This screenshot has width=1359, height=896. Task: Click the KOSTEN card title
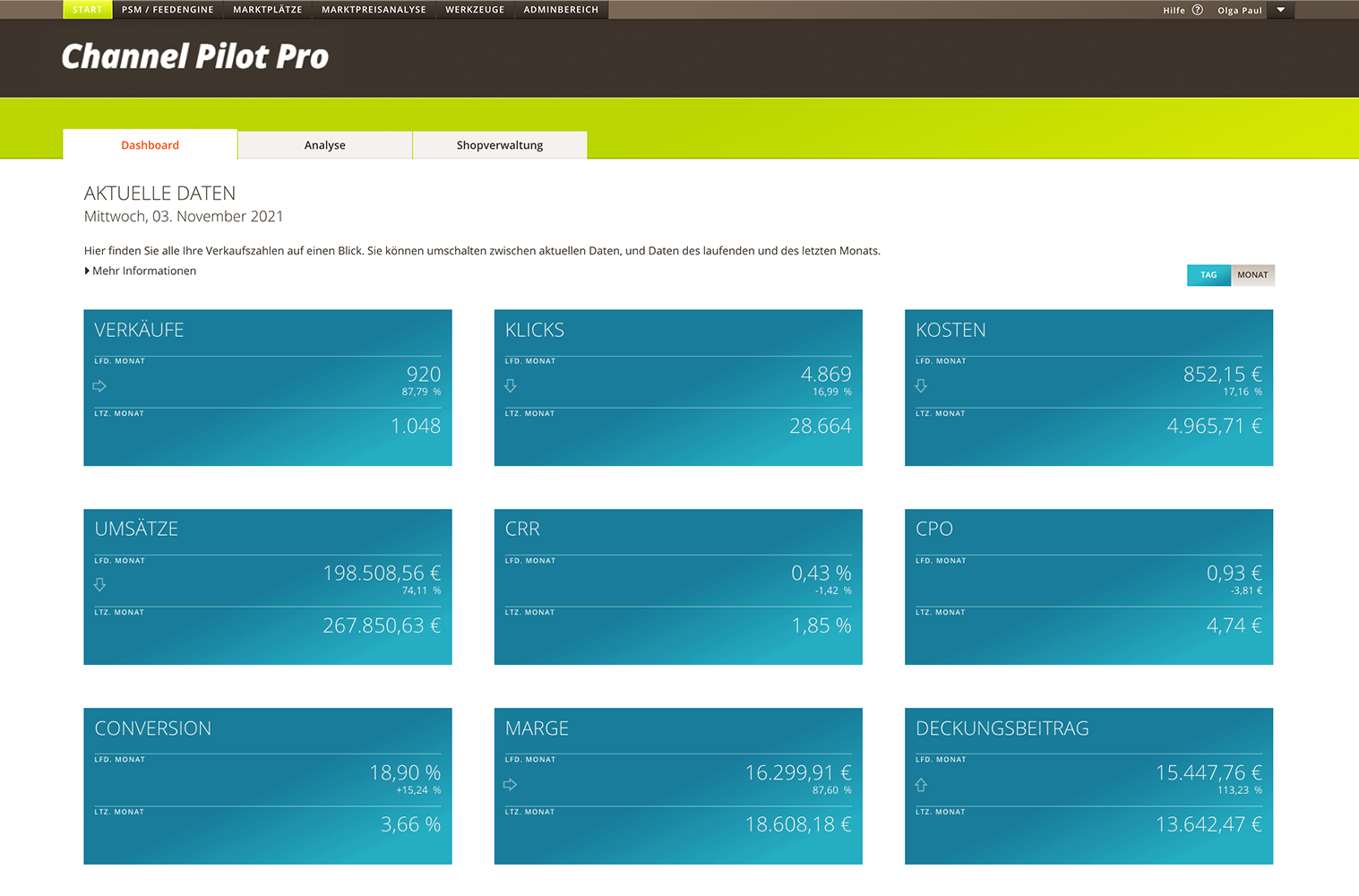click(x=950, y=330)
